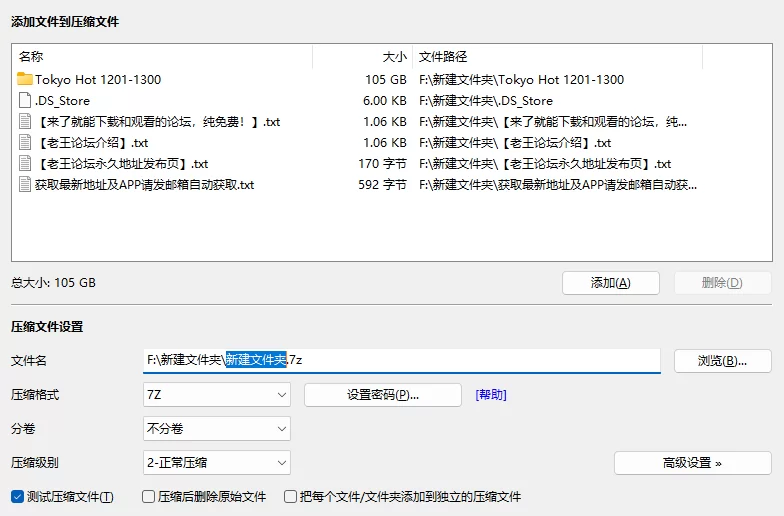This screenshot has width=784, height=516.
Task: Click the 添加(A) button
Action: click(x=610, y=283)
